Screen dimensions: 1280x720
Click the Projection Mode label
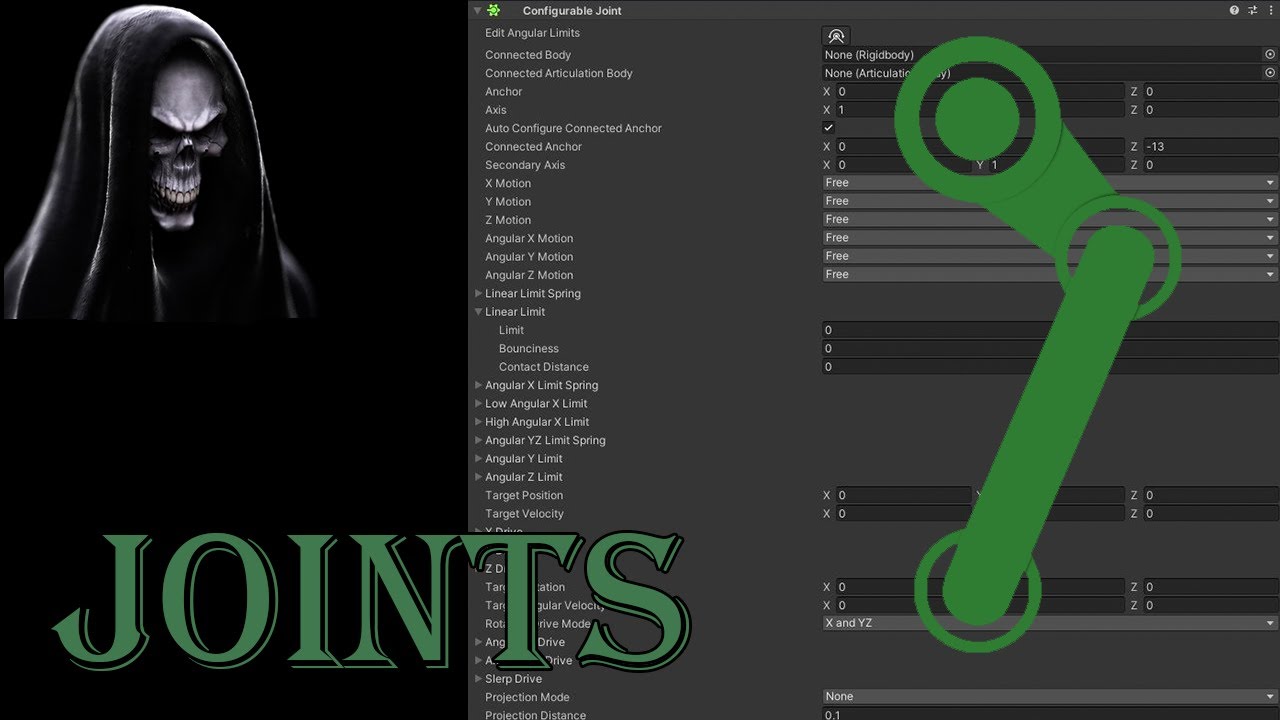[x=527, y=697]
